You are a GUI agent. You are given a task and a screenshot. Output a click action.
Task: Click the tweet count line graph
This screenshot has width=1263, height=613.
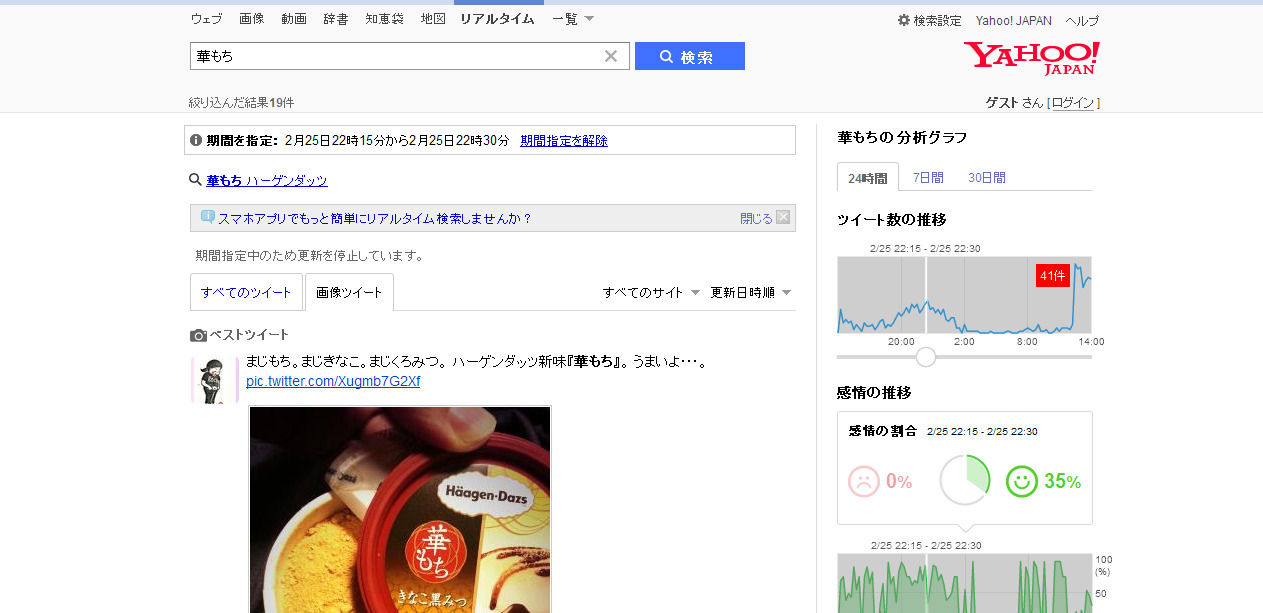point(964,295)
